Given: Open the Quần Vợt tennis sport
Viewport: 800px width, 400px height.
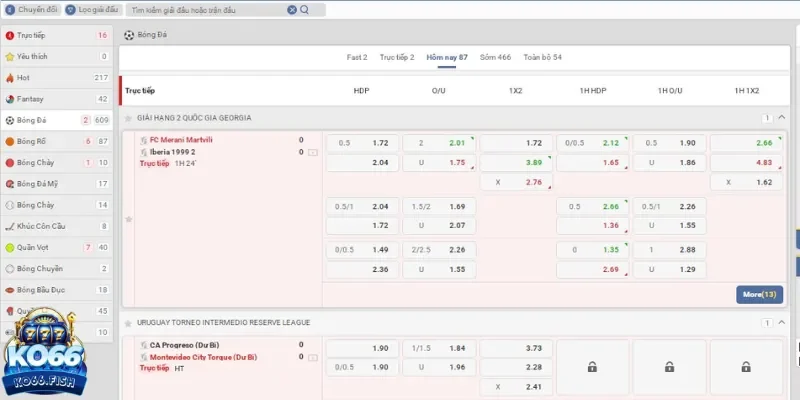Looking at the screenshot, I should [x=10, y=247].
